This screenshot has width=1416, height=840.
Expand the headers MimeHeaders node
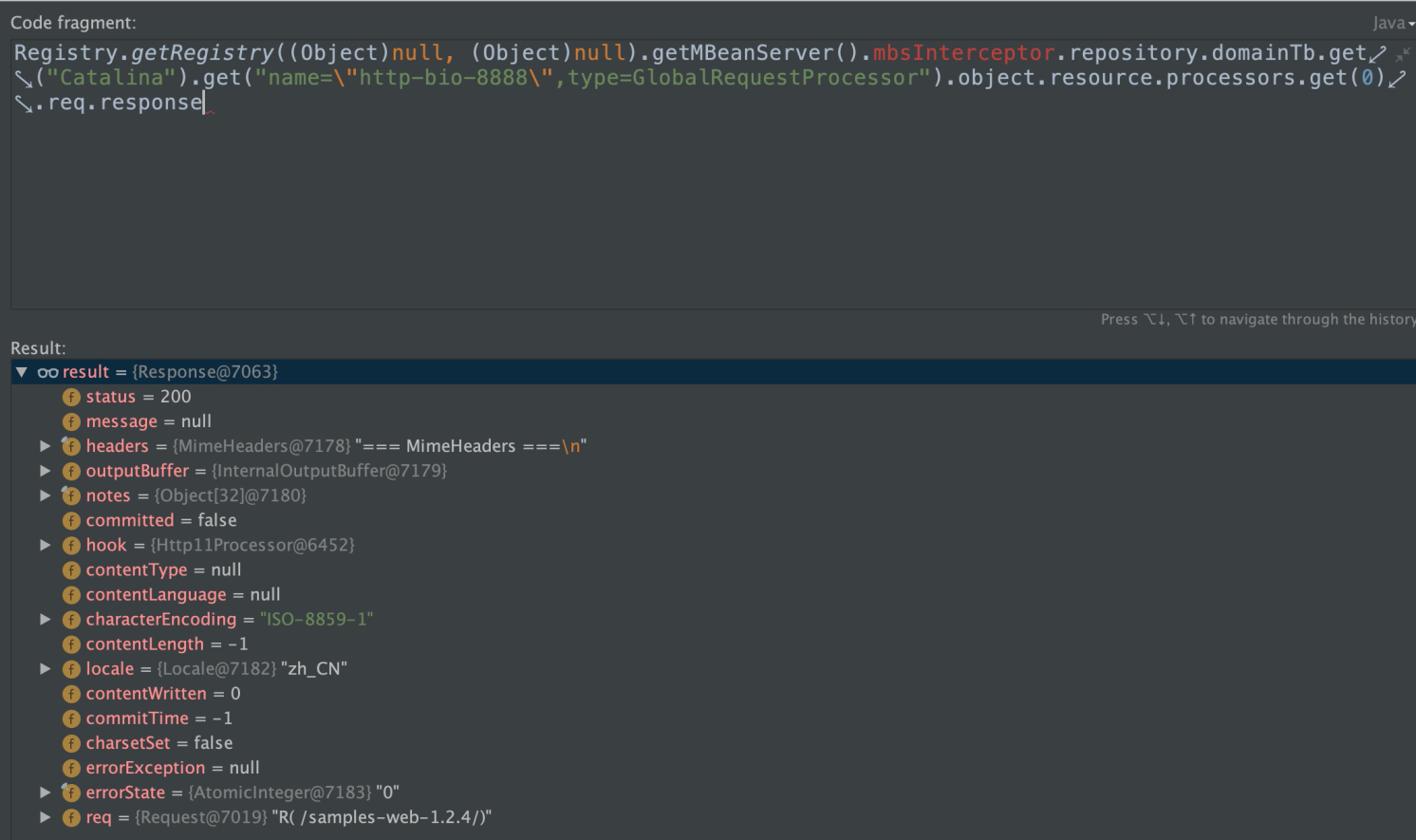pyautogui.click(x=45, y=446)
